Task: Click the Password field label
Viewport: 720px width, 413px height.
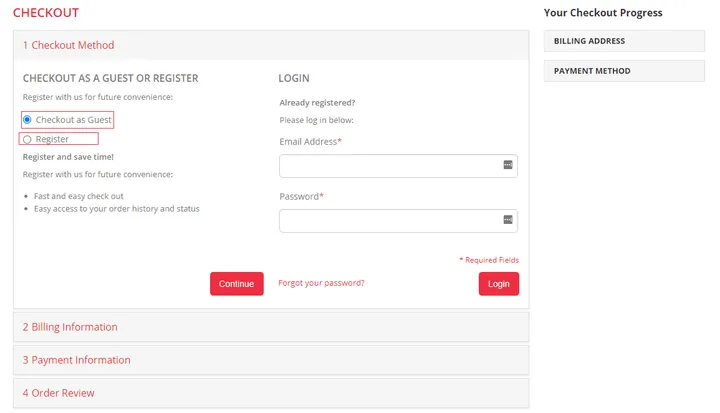Action: pyautogui.click(x=300, y=197)
